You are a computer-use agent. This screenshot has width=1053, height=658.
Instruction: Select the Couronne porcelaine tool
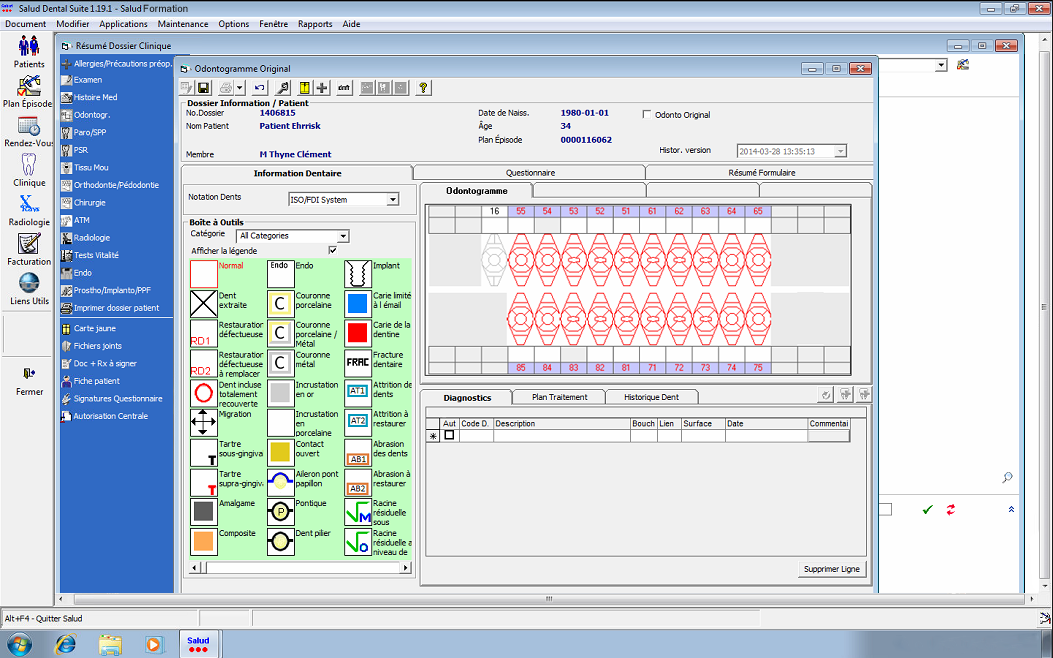coord(281,303)
